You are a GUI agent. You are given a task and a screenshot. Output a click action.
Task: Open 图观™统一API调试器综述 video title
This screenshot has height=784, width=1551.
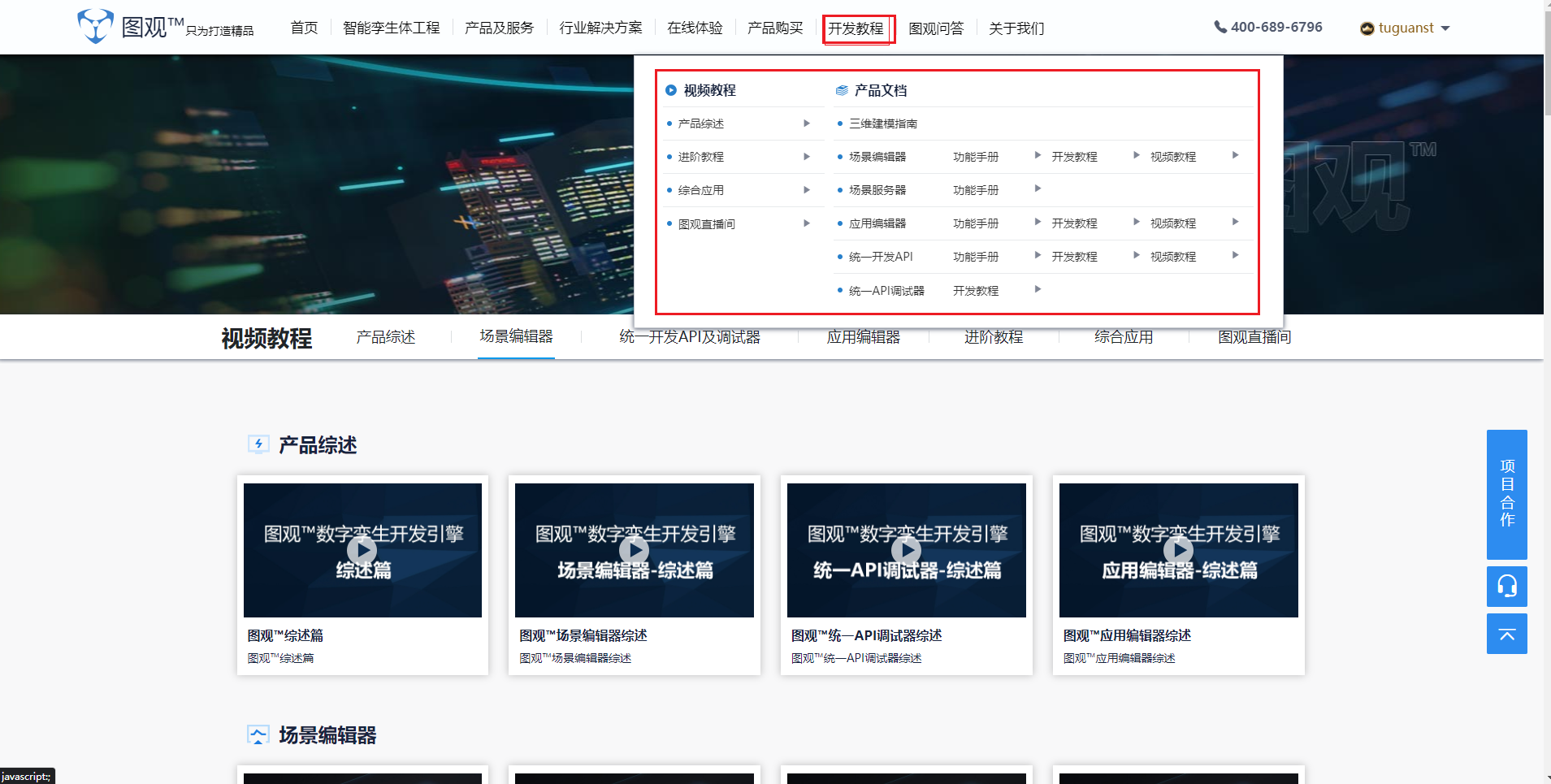(x=867, y=635)
